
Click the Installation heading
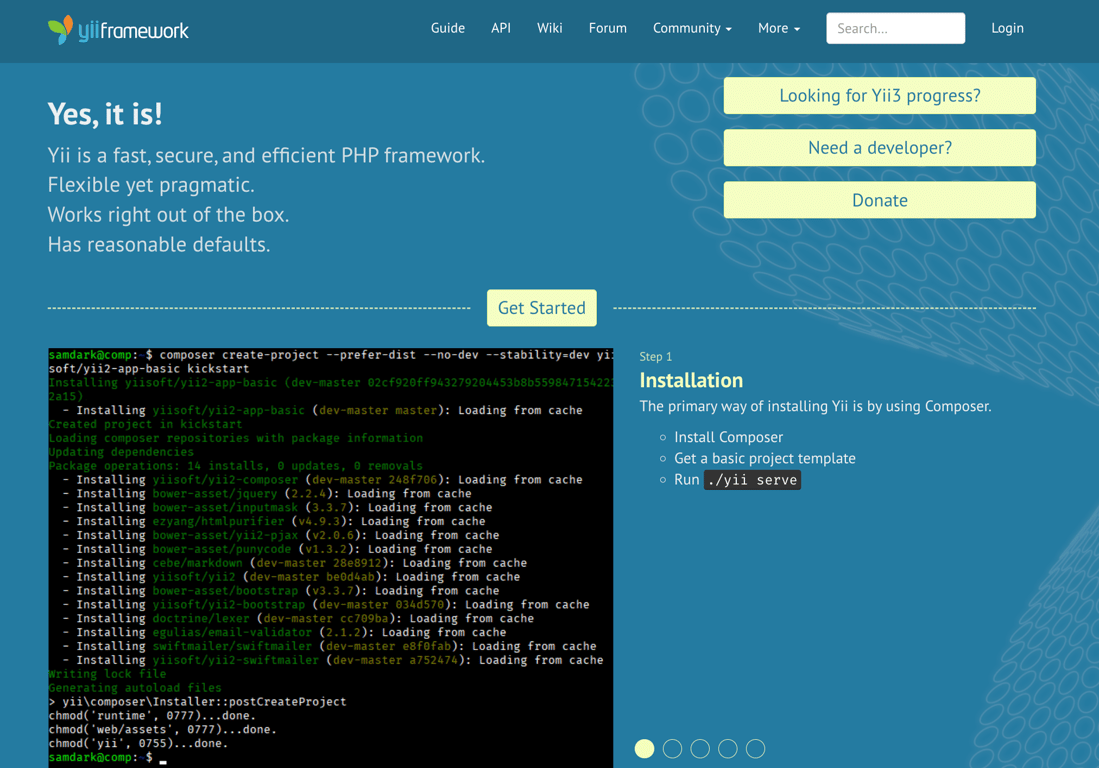691,380
